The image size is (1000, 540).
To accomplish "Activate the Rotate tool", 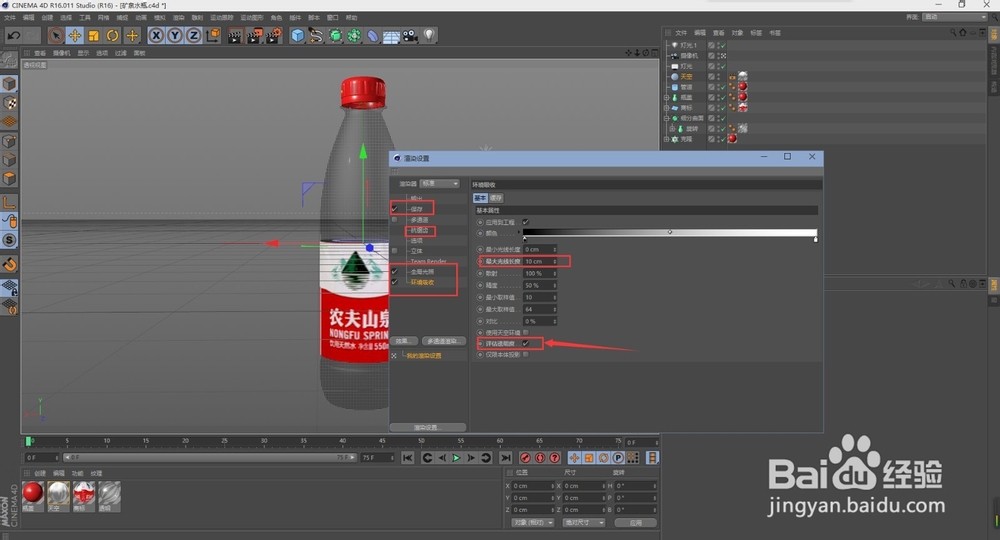I will [x=113, y=36].
